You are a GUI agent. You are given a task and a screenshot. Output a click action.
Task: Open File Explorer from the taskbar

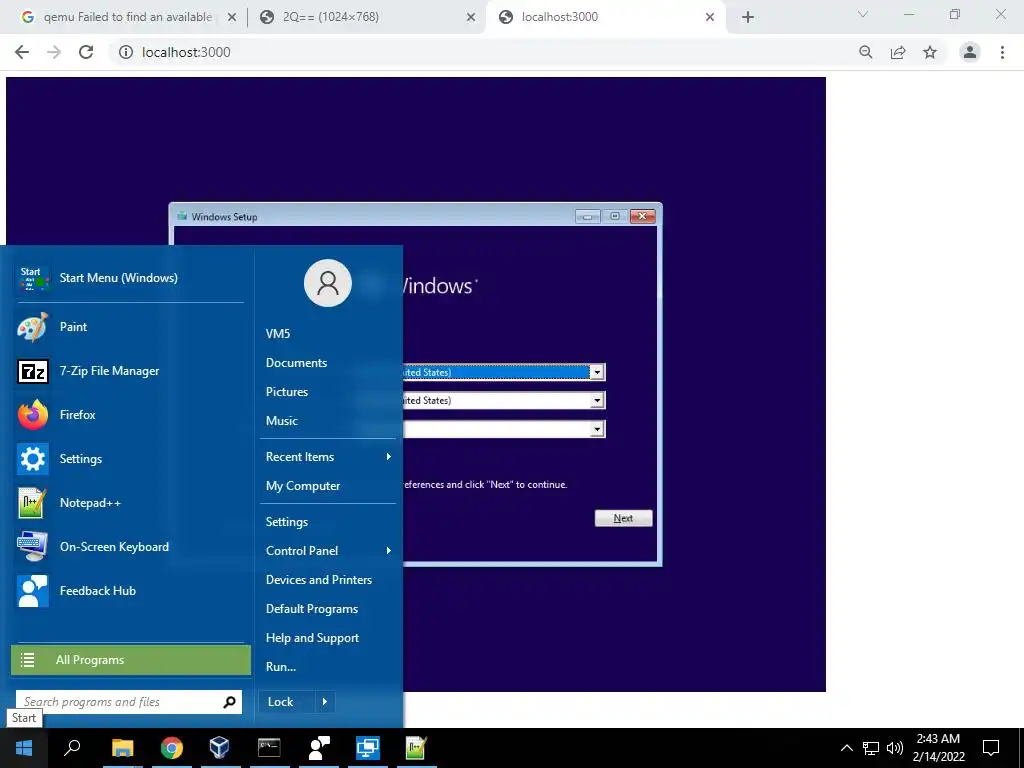(122, 748)
